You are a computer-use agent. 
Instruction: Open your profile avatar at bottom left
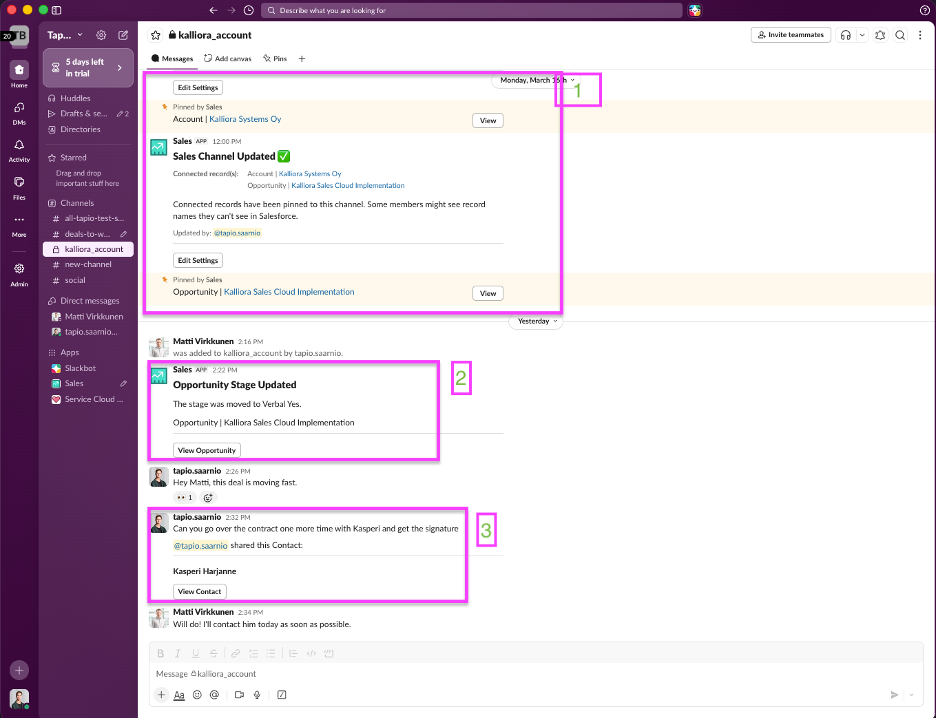pos(19,698)
